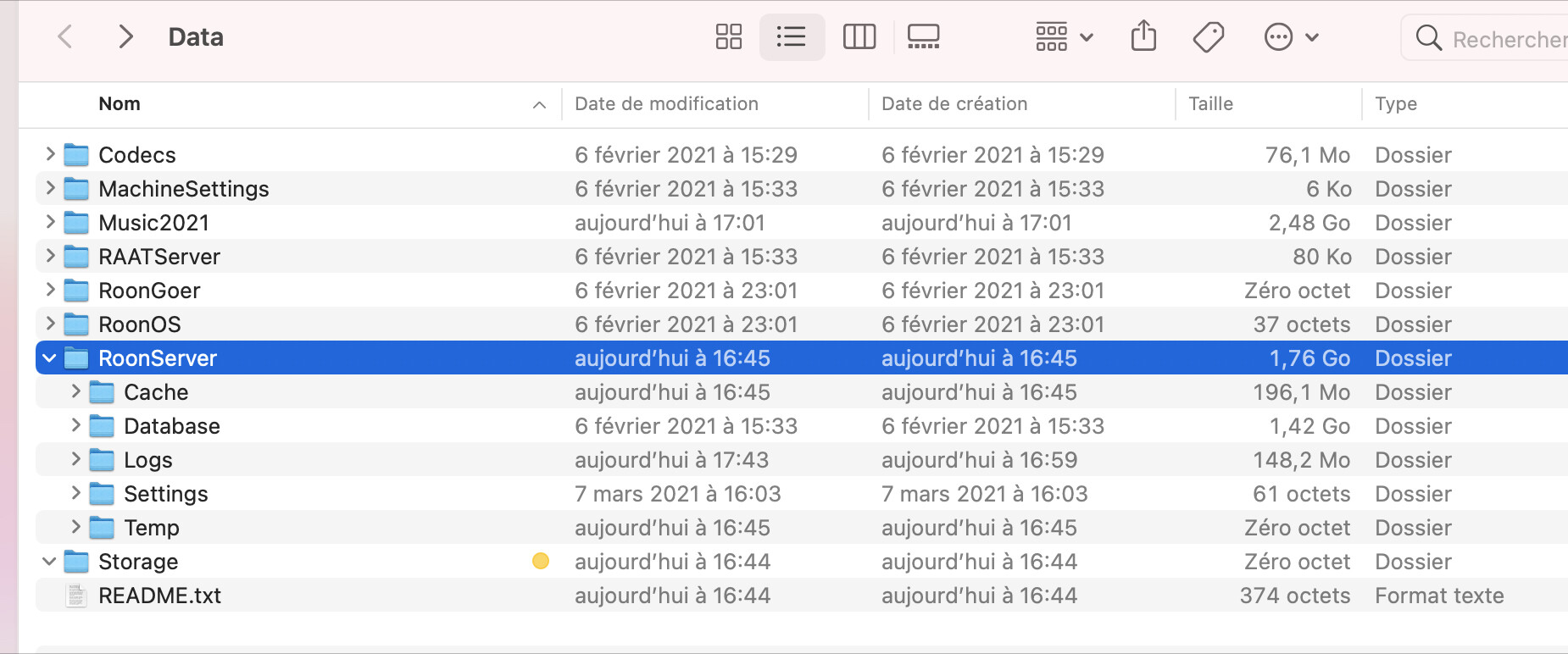The image size is (1568, 654).
Task: Focus the Rechercher search field
Action: point(1485,38)
